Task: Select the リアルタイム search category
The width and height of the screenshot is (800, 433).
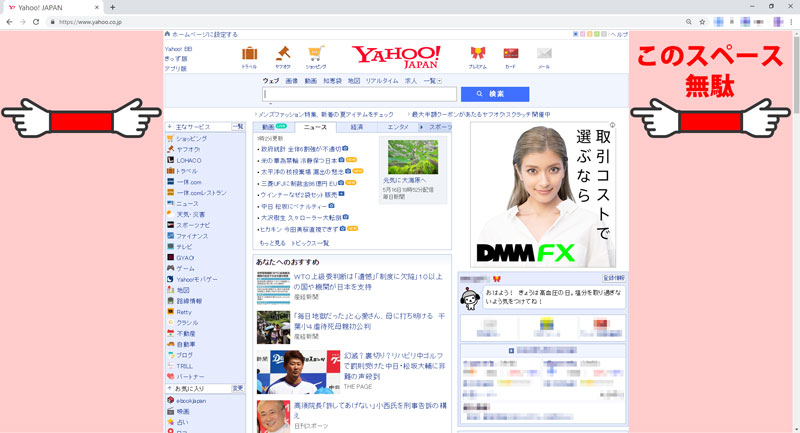Action: (x=382, y=81)
